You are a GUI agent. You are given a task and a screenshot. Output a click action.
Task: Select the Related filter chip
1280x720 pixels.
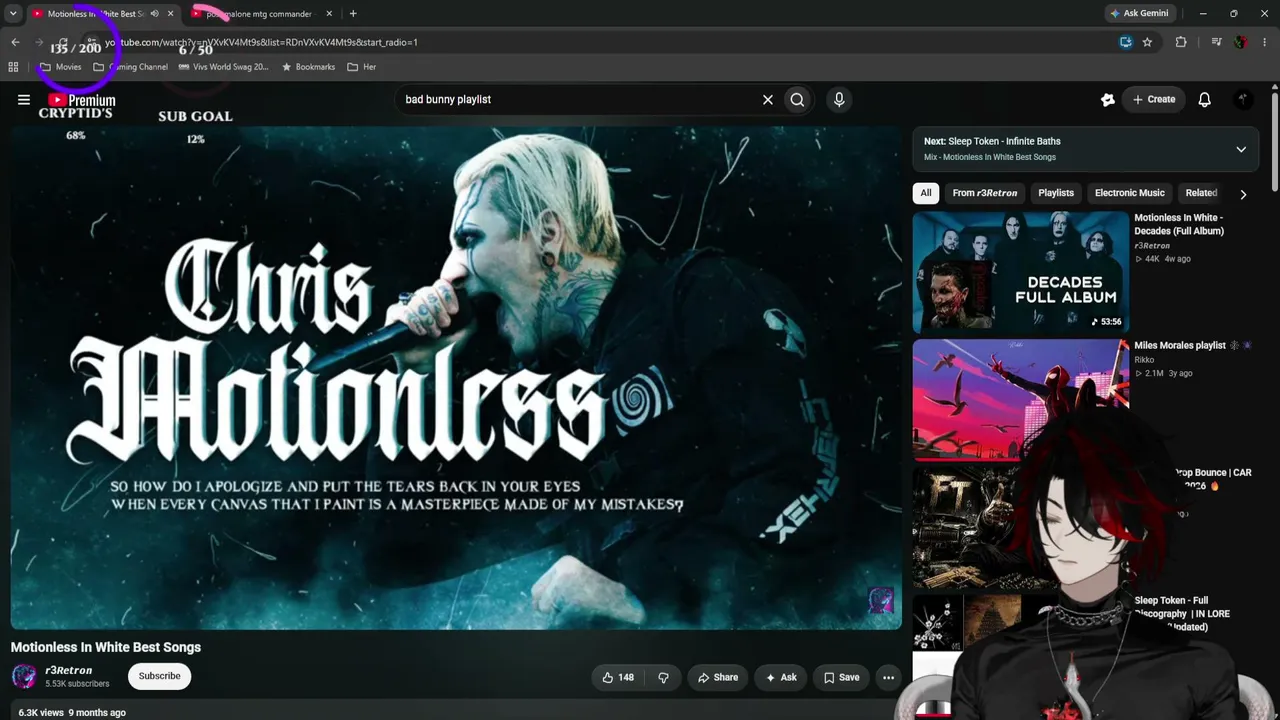pyautogui.click(x=1201, y=193)
